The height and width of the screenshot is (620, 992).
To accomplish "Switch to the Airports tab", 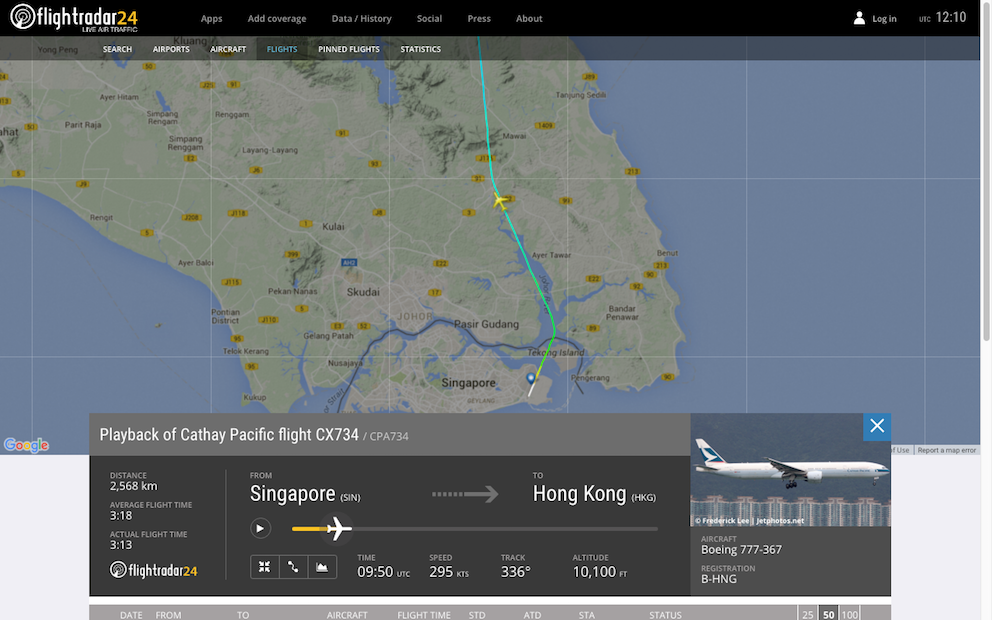I will click(x=171, y=49).
